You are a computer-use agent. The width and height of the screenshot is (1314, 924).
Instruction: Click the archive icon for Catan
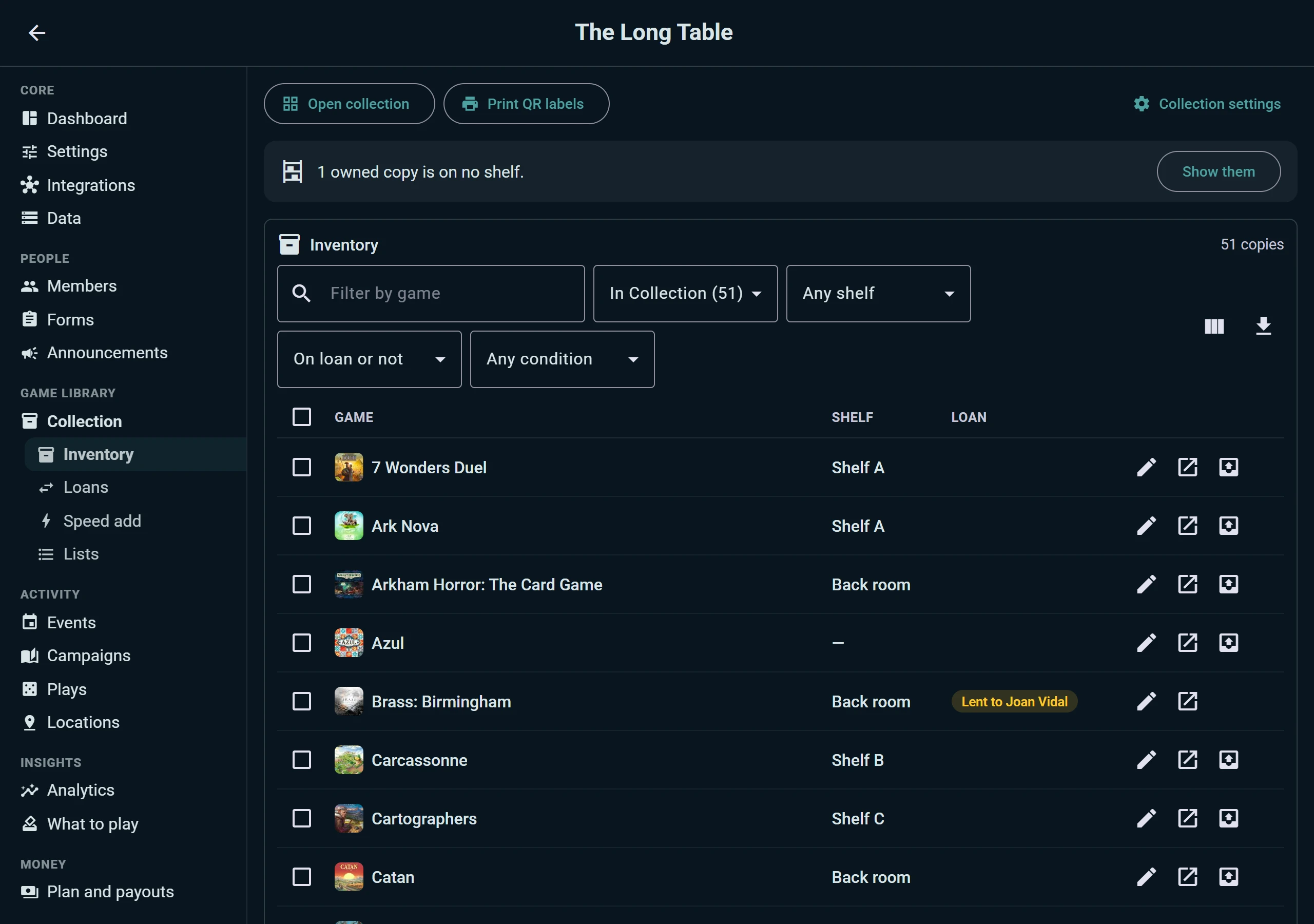click(1229, 877)
